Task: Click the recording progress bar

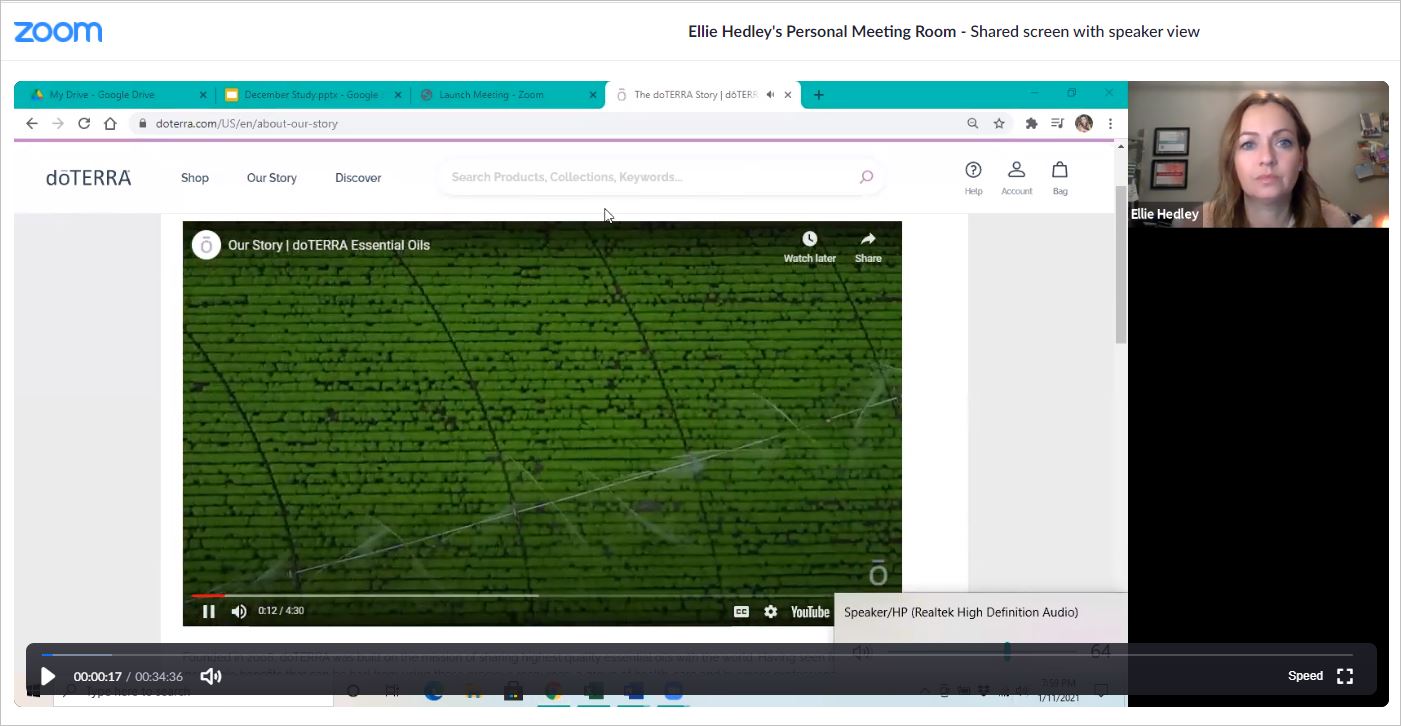Action: [700, 655]
